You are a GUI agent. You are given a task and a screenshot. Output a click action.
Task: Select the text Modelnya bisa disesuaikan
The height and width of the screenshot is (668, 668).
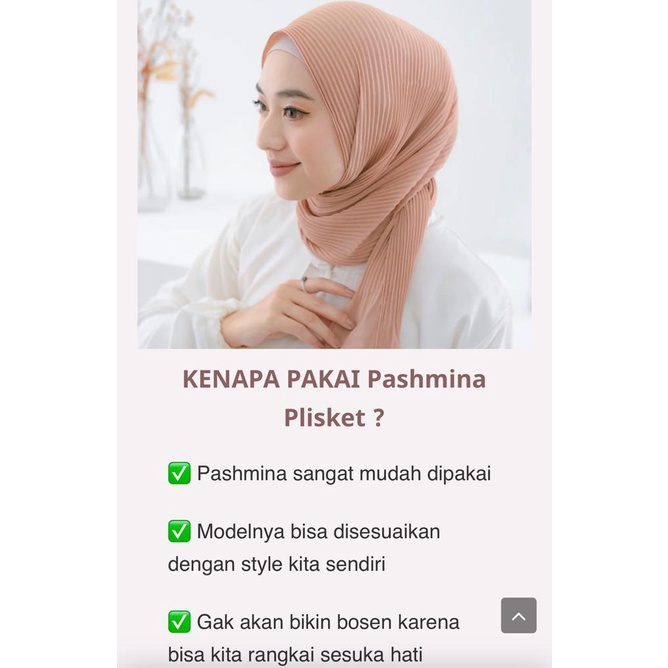(x=318, y=532)
